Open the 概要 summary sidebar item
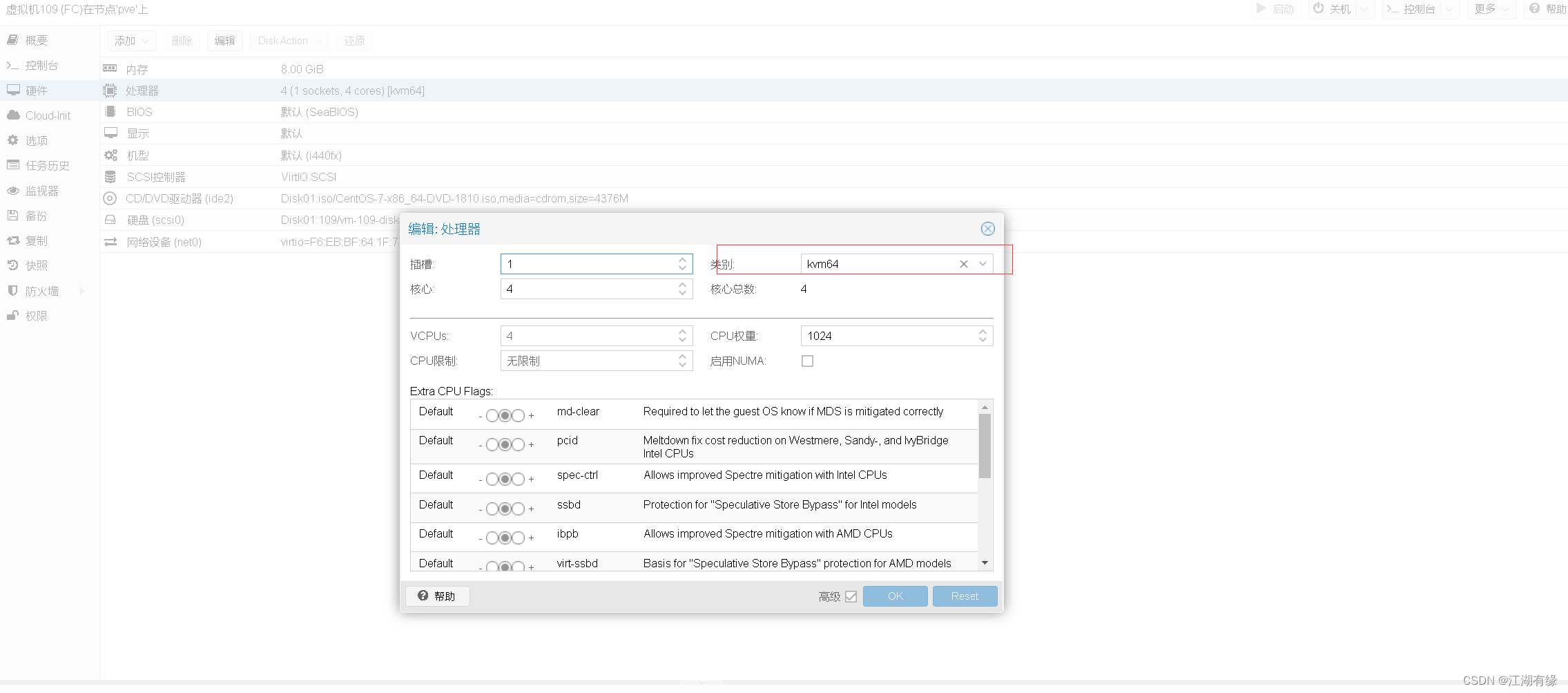 pos(37,40)
